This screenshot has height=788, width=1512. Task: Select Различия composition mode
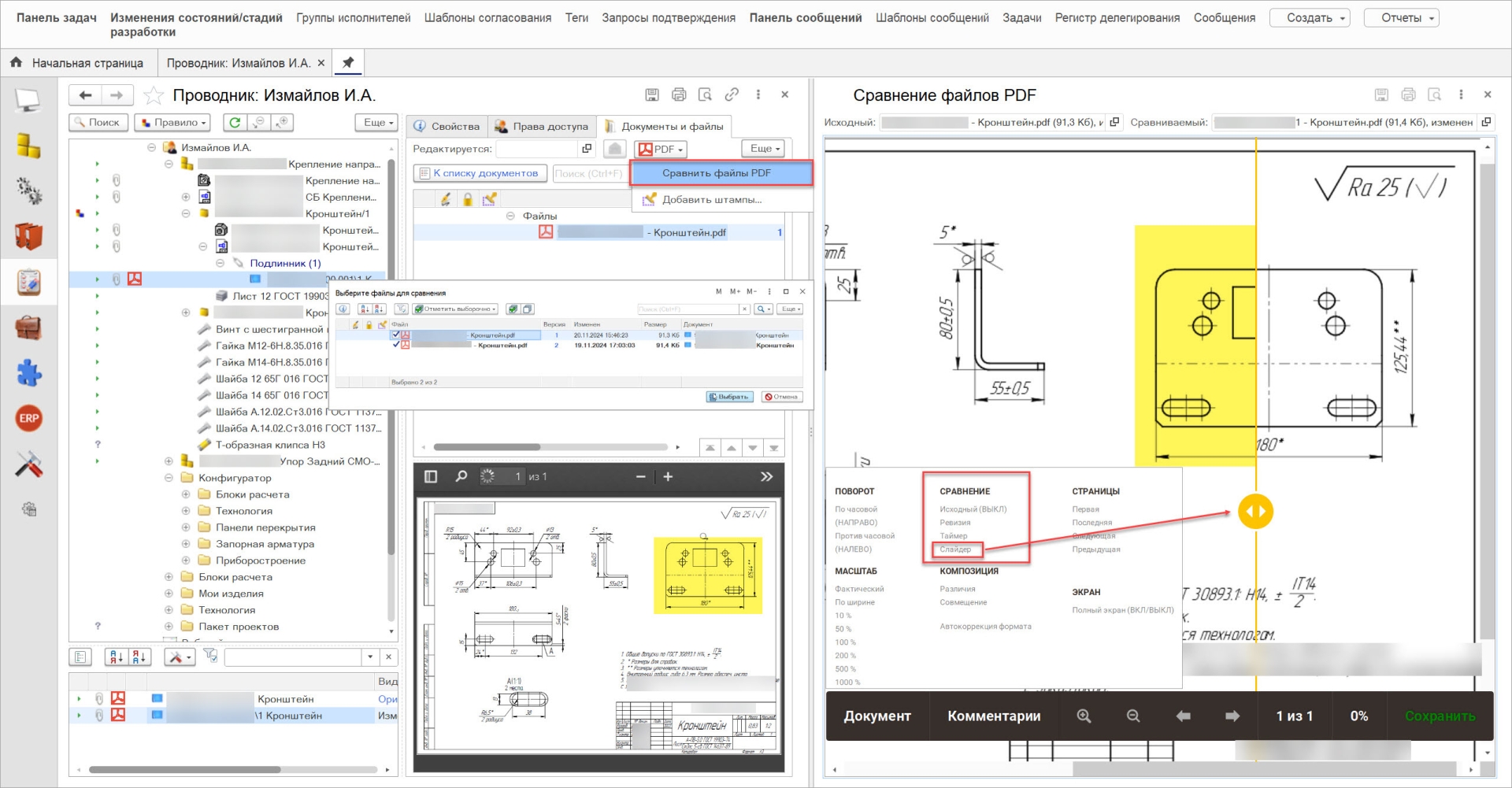click(x=957, y=589)
